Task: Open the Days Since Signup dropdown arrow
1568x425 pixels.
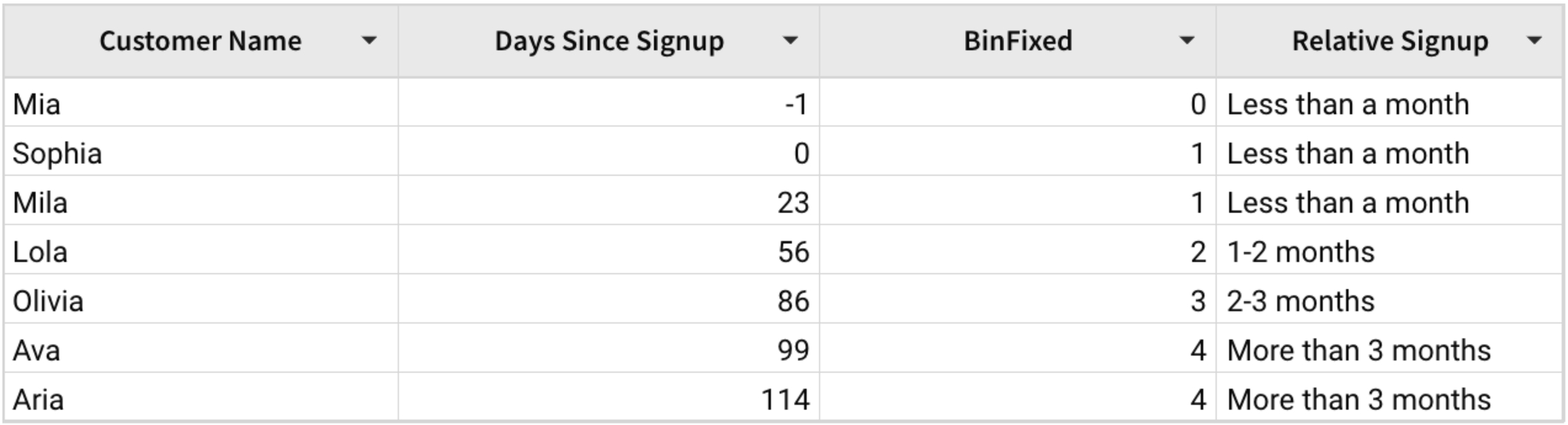Action: tap(790, 41)
